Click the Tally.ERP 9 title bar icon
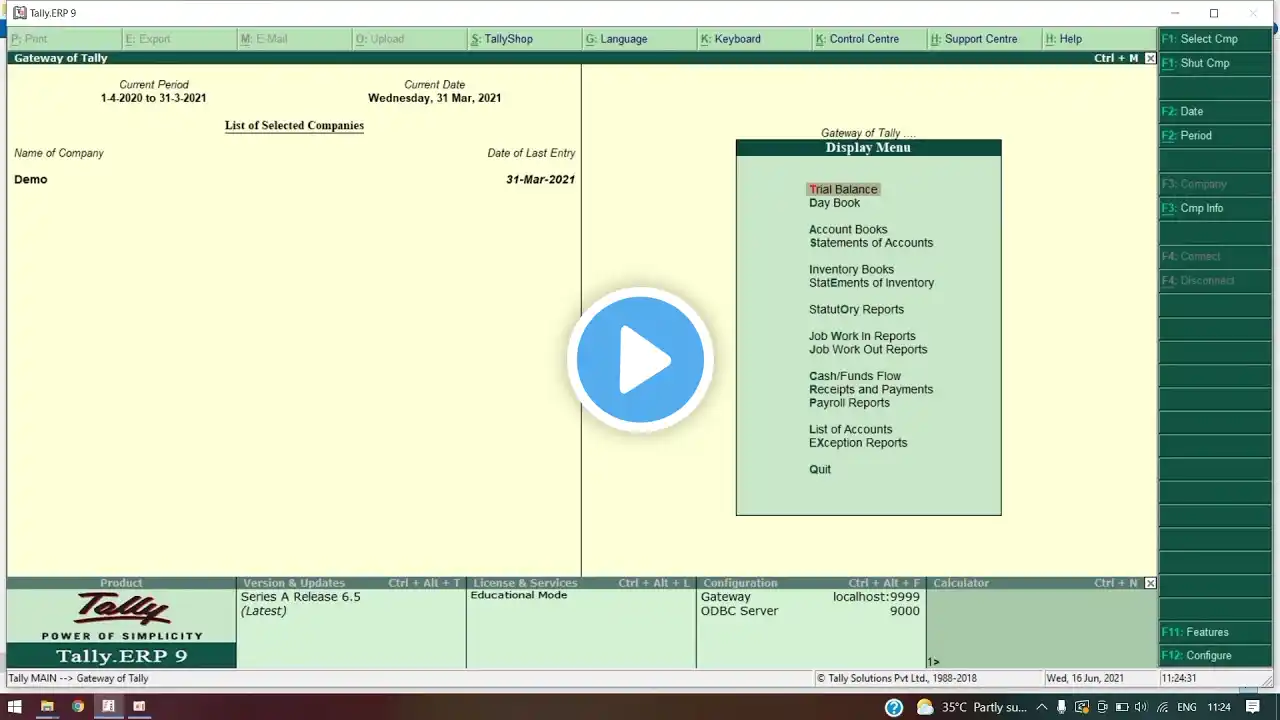Screen dimensions: 1280x720 tap(19, 13)
